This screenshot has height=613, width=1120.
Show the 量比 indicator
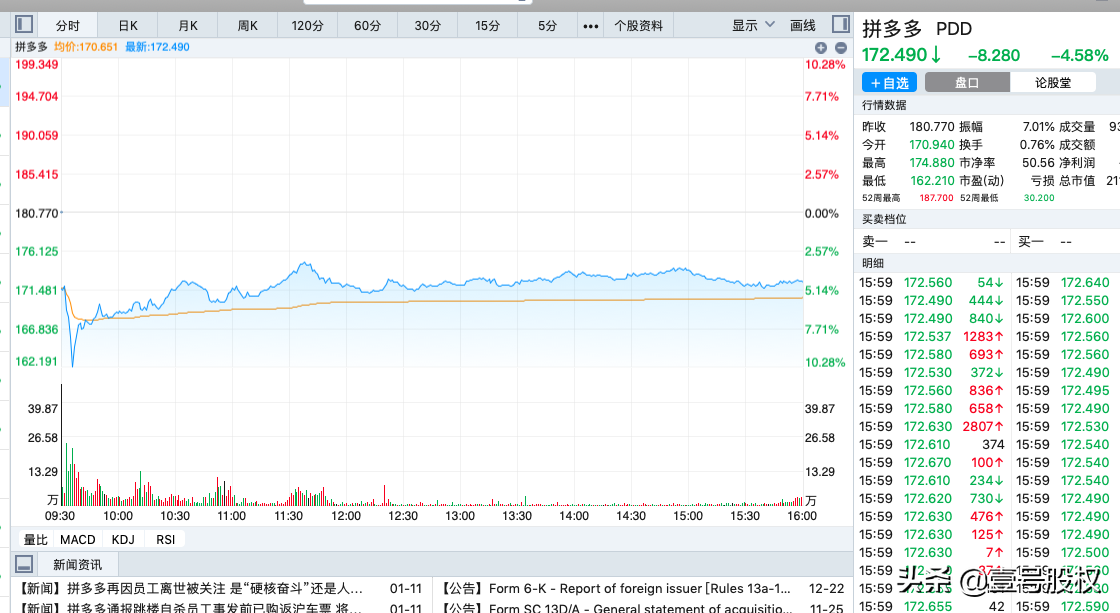(35, 539)
